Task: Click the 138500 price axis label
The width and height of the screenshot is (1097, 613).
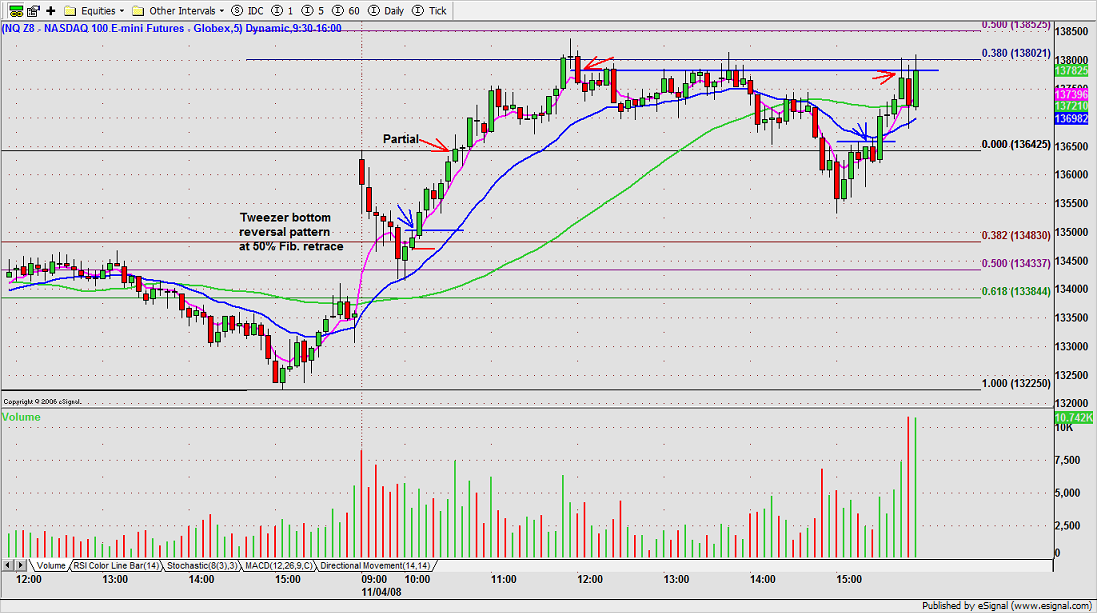Action: 1072,31
